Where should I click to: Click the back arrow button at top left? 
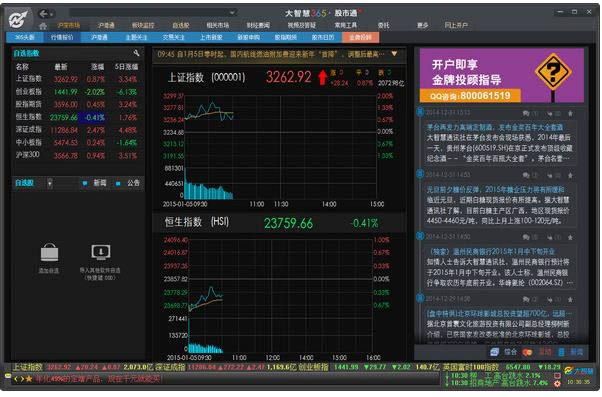tap(43, 14)
